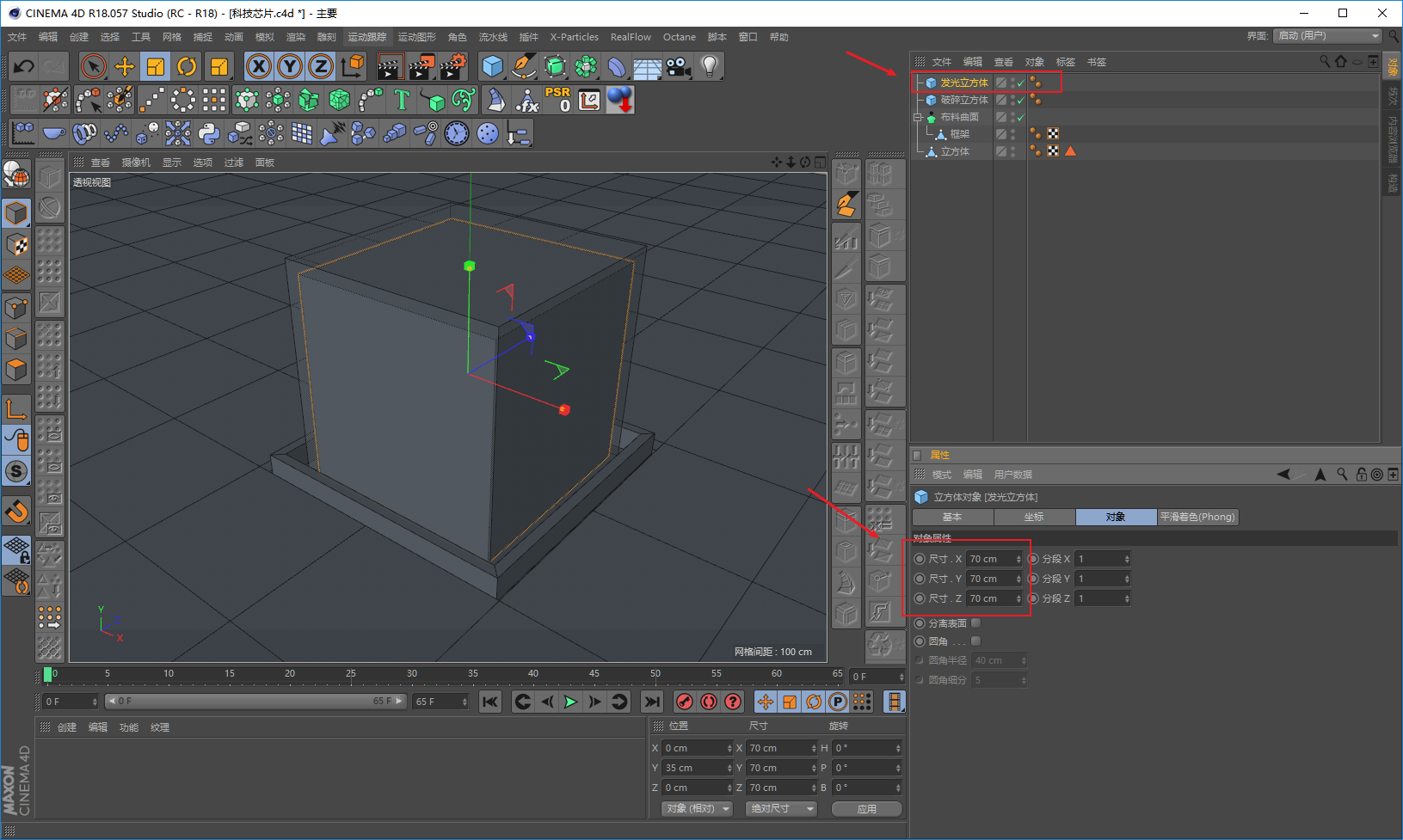1403x840 pixels.
Task: Click the 65 F end-frame stepper
Action: click(x=465, y=702)
